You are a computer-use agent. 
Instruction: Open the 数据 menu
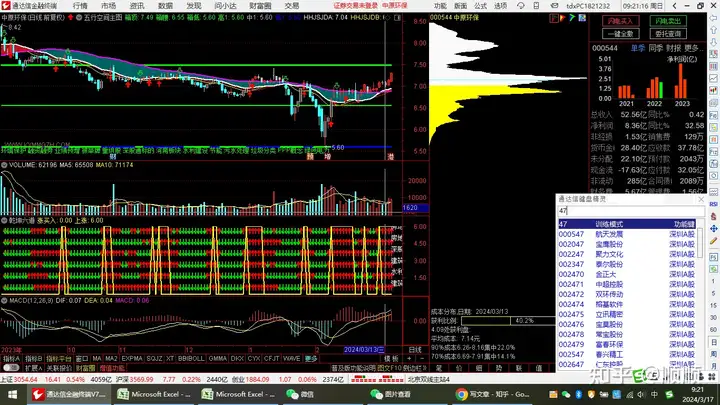tap(165, 6)
